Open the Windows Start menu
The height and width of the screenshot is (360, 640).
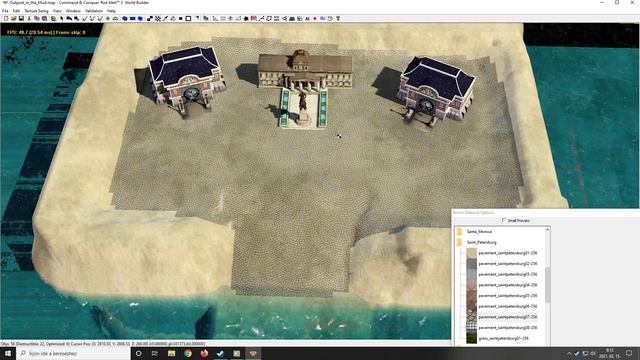(x=8, y=353)
